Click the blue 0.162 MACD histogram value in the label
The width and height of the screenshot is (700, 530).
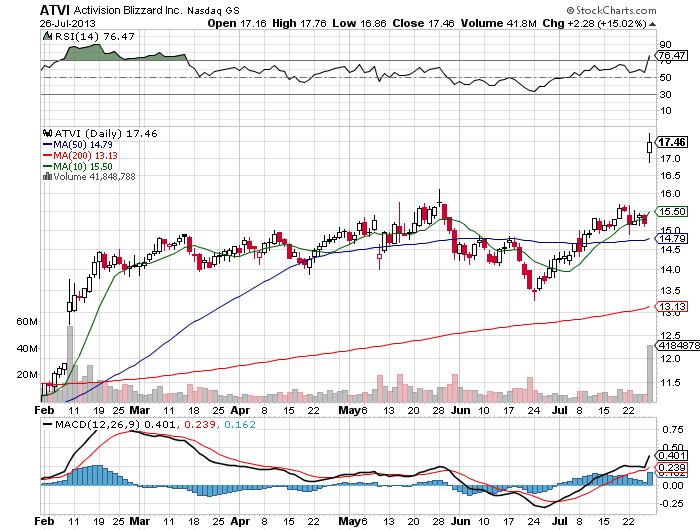tap(240, 424)
